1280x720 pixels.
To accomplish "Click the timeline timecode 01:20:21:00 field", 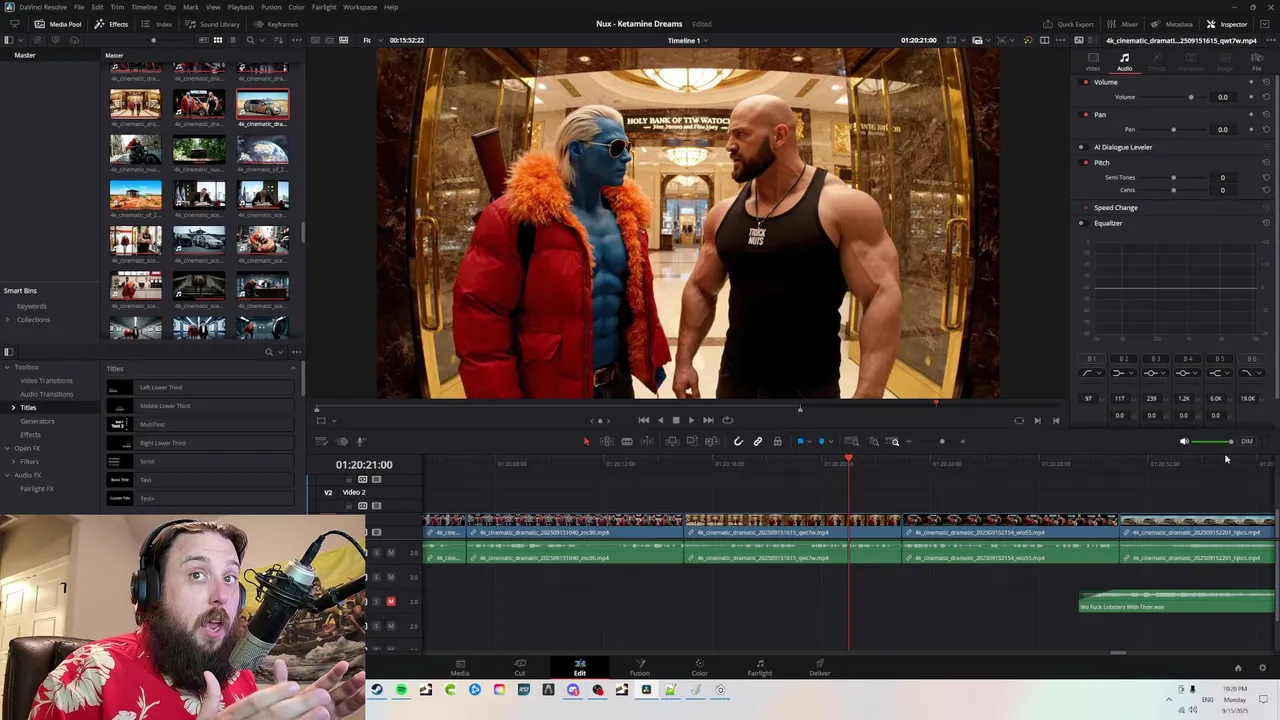I will point(364,465).
